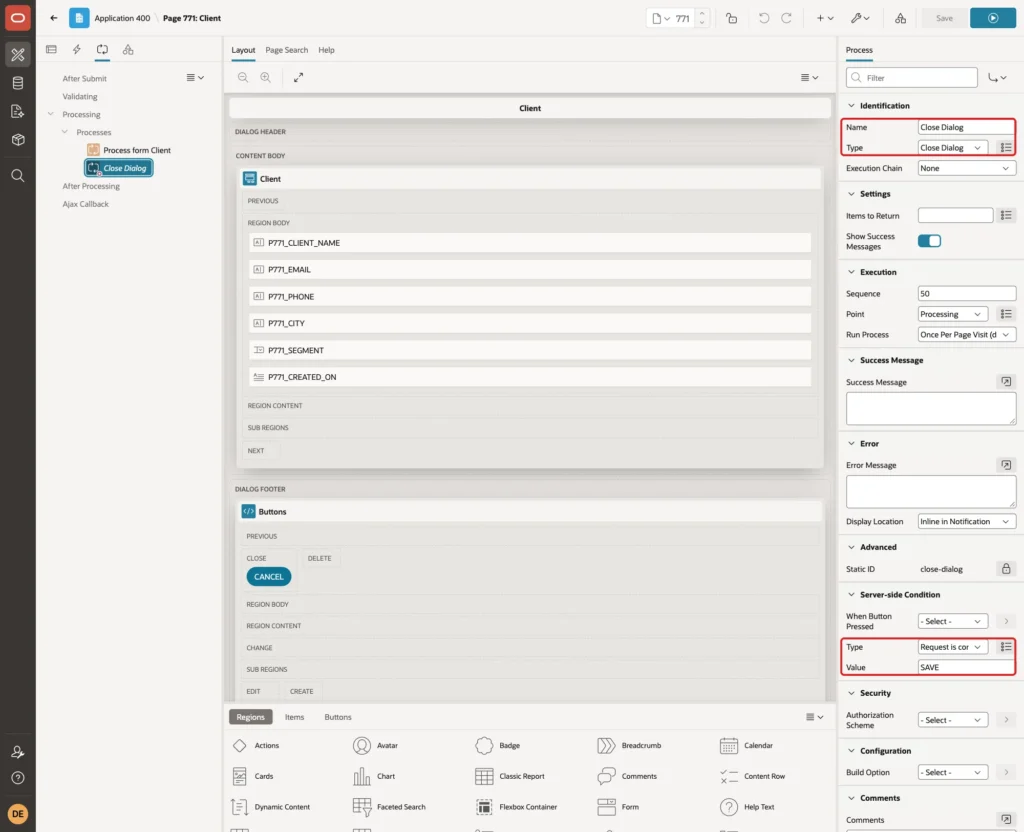The height and width of the screenshot is (832, 1024).
Task: Open the DE user account avatar
Action: (x=18, y=814)
